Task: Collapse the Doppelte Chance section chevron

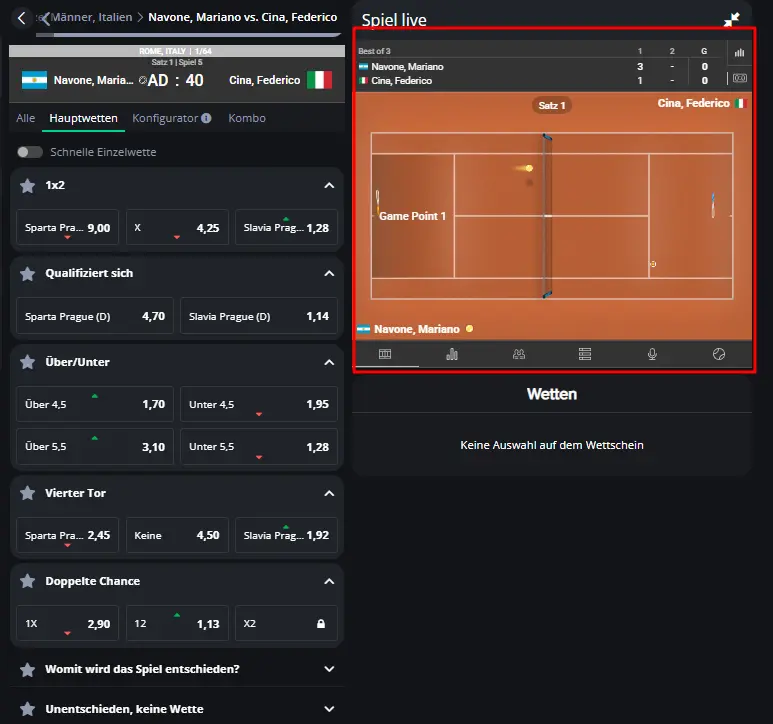Action: point(329,582)
